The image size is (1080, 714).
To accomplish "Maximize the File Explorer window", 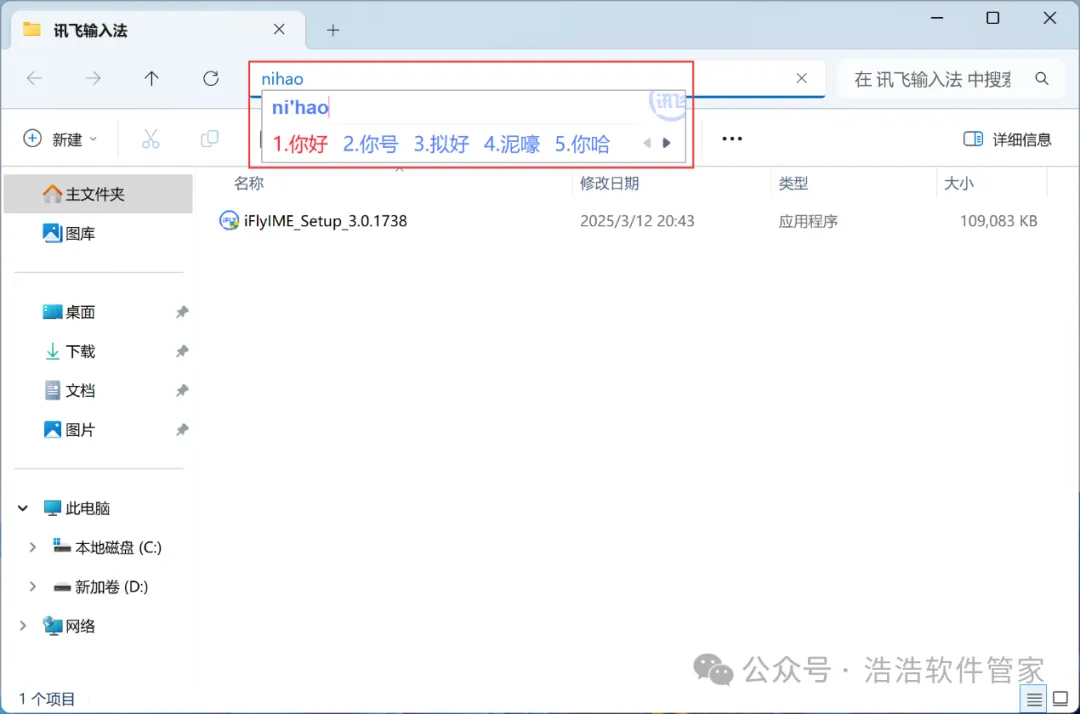I will tap(993, 18).
